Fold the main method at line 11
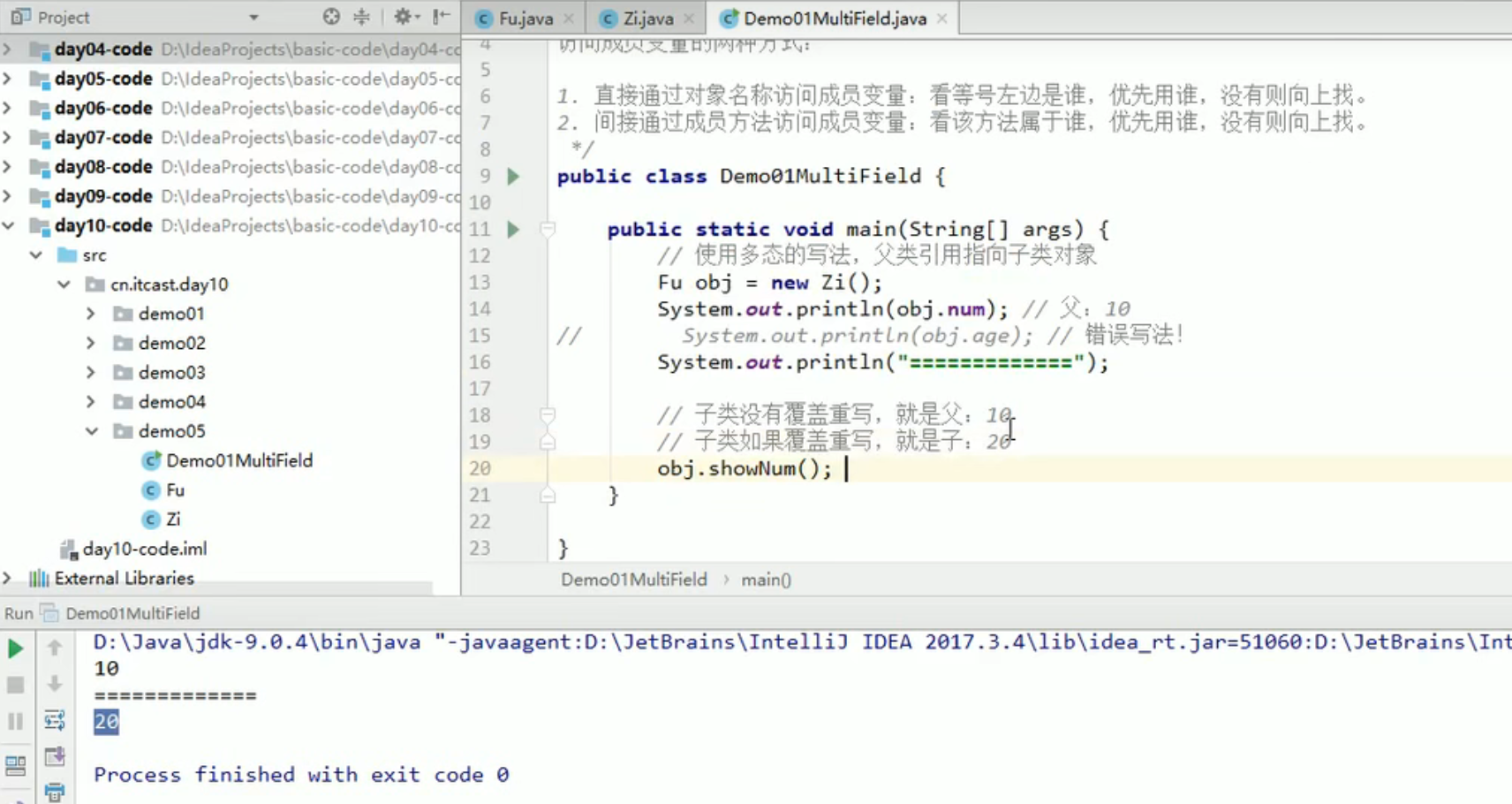 [548, 230]
